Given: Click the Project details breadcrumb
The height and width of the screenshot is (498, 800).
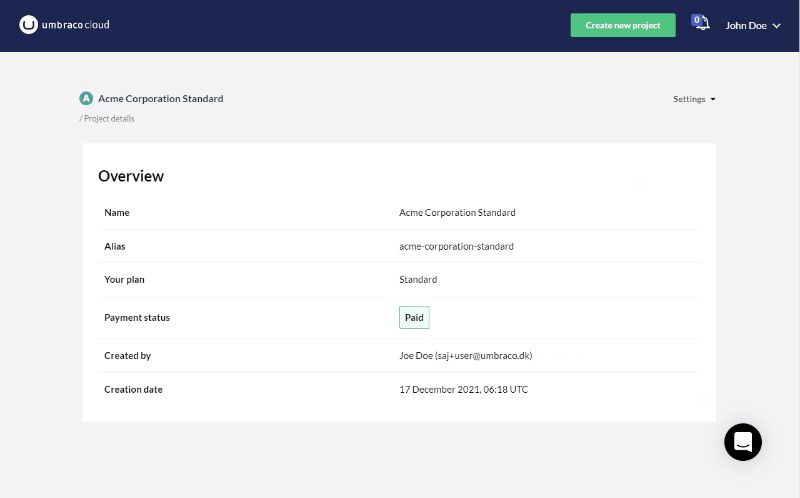Looking at the screenshot, I should click(x=109, y=118).
